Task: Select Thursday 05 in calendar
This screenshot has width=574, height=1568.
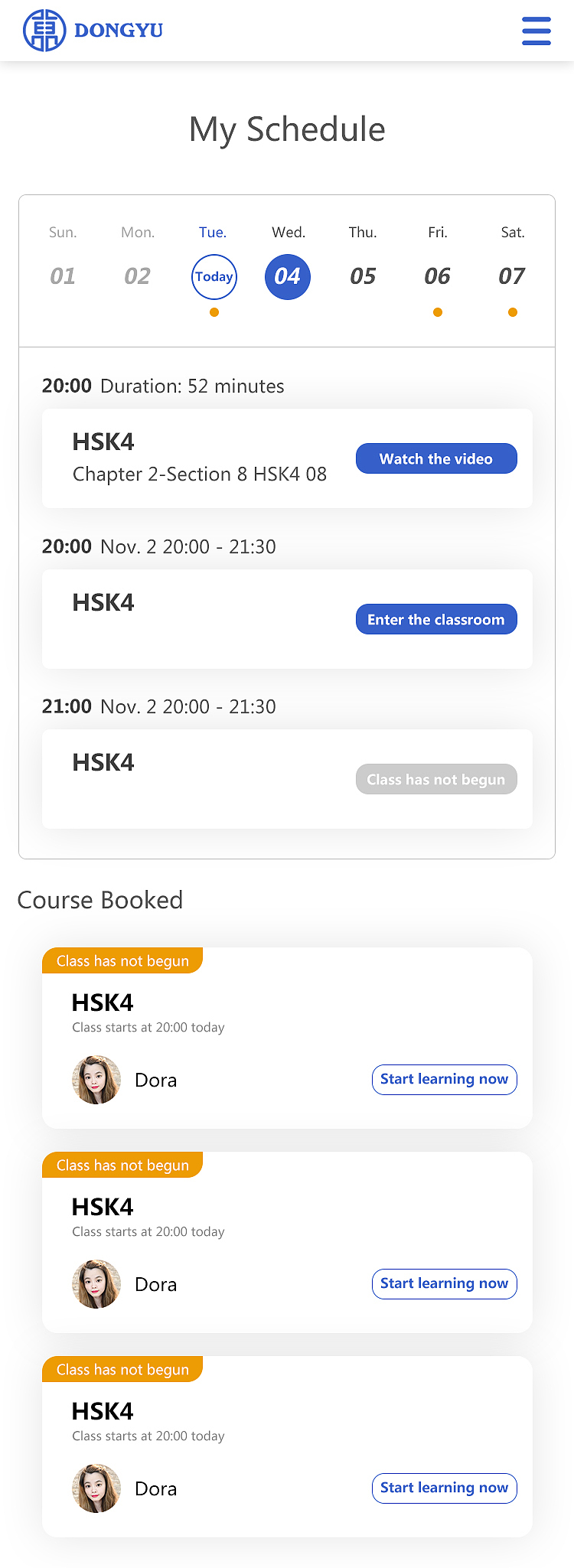Action: [x=363, y=276]
